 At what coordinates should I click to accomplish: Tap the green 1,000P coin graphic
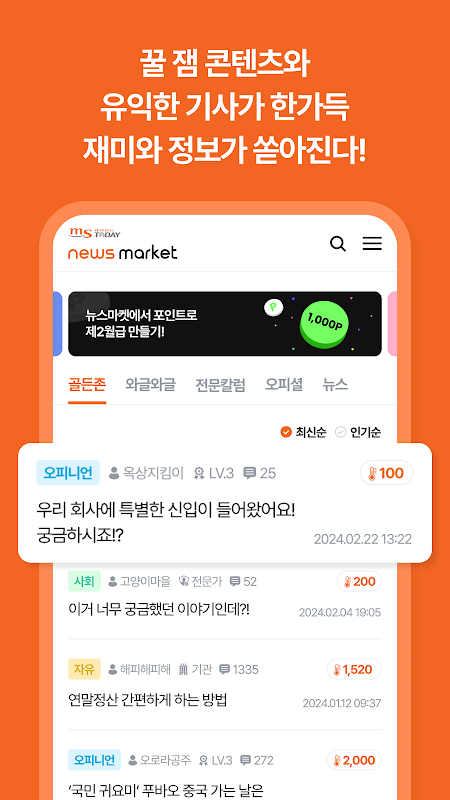[325, 323]
